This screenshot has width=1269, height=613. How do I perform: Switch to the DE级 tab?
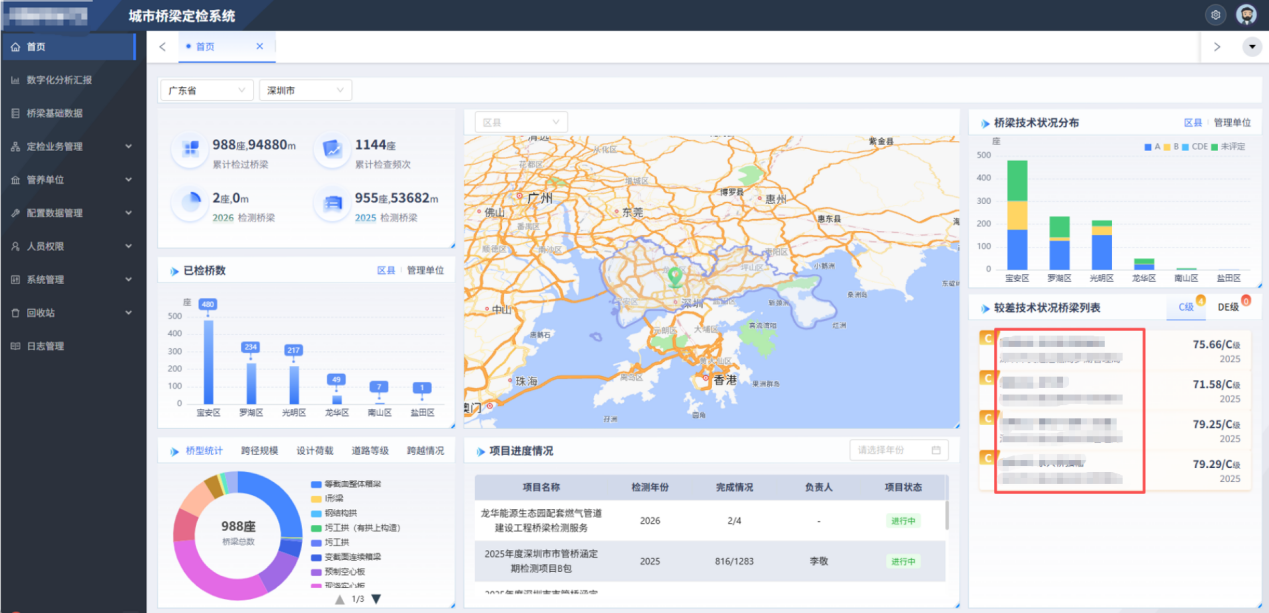coord(1229,308)
